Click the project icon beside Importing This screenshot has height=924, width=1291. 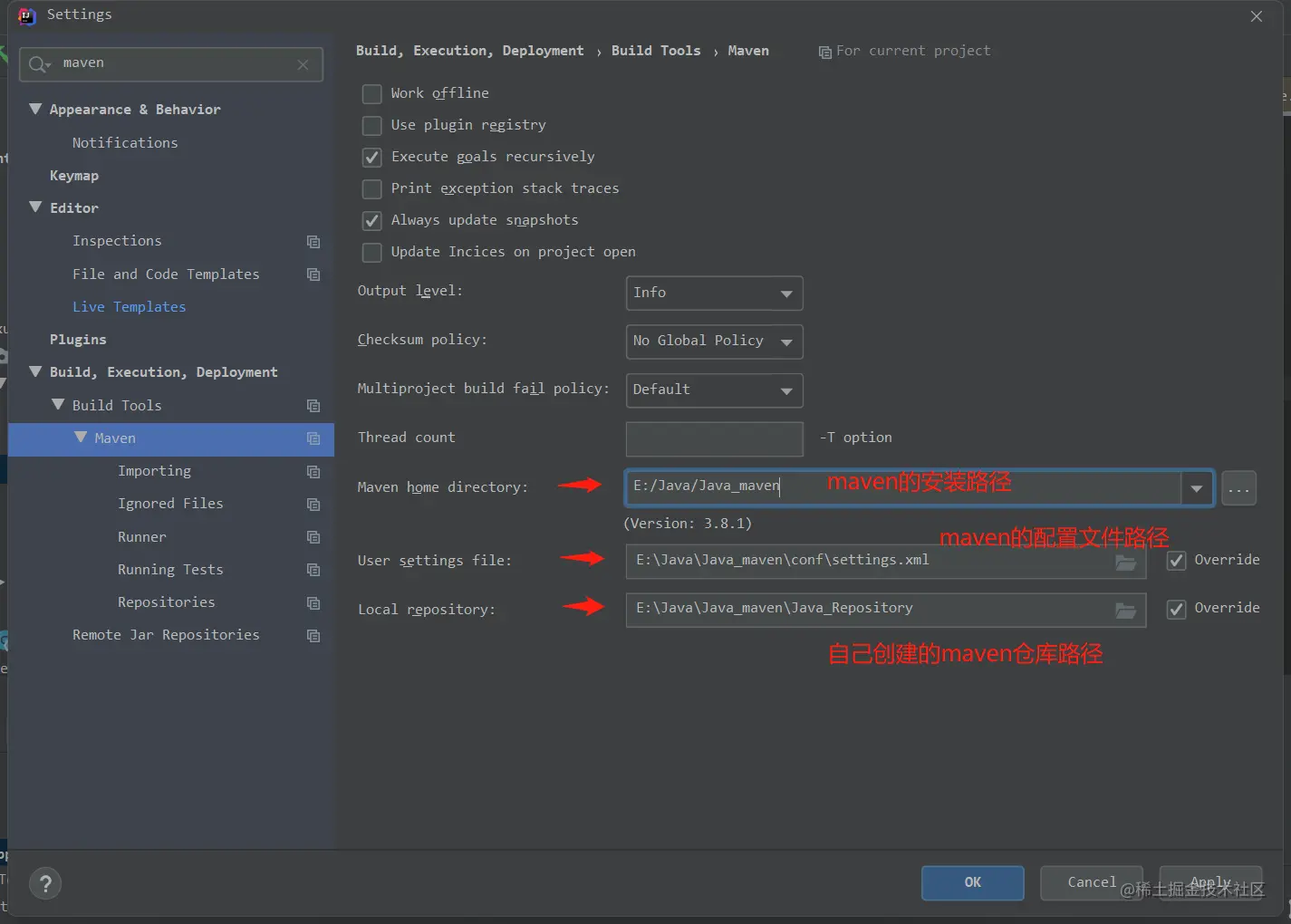(313, 472)
